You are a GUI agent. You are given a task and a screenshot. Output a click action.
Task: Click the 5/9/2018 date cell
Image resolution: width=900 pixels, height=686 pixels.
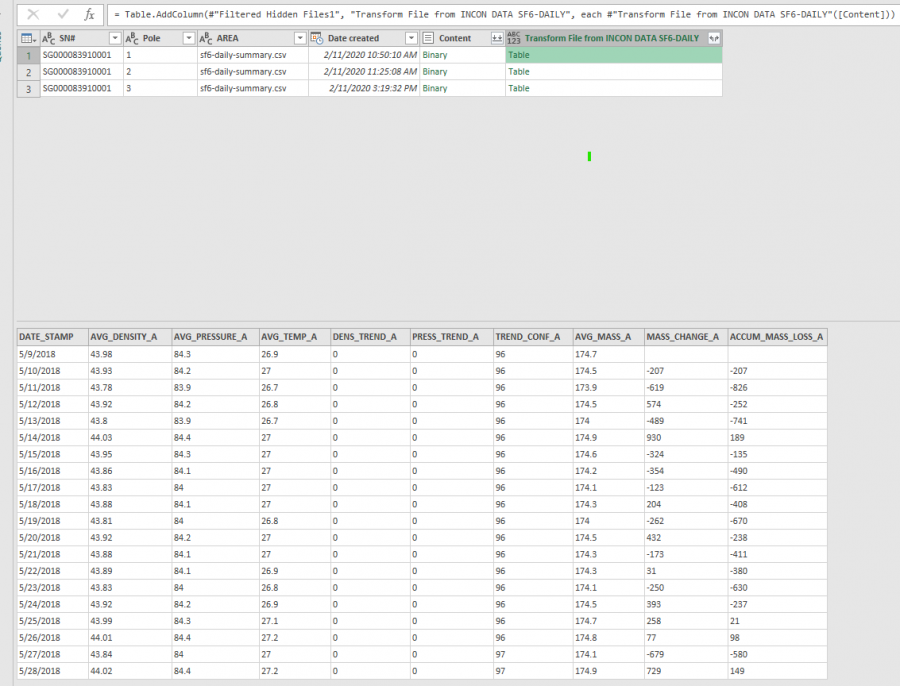[52, 354]
